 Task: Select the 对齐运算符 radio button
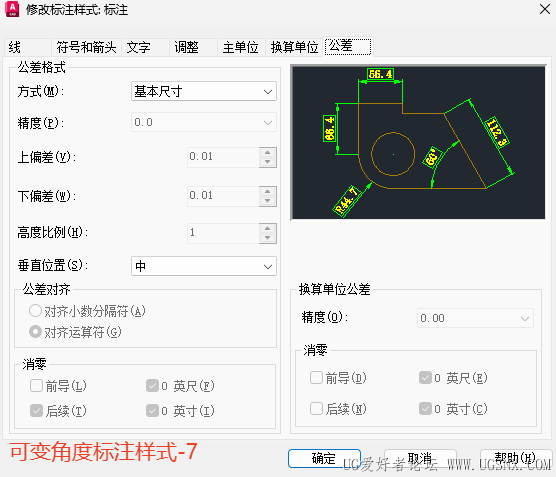click(x=35, y=332)
